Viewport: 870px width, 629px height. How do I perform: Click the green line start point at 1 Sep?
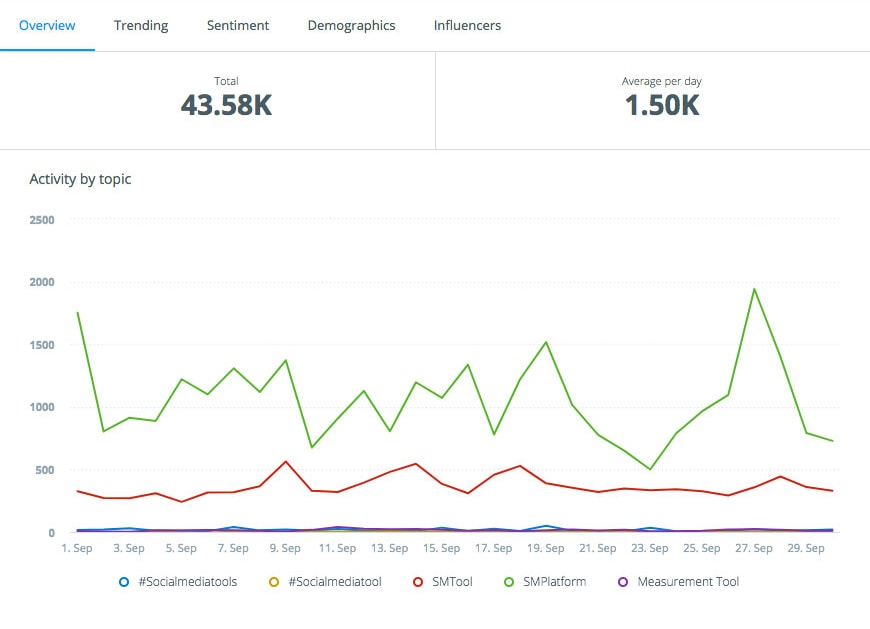point(78,313)
